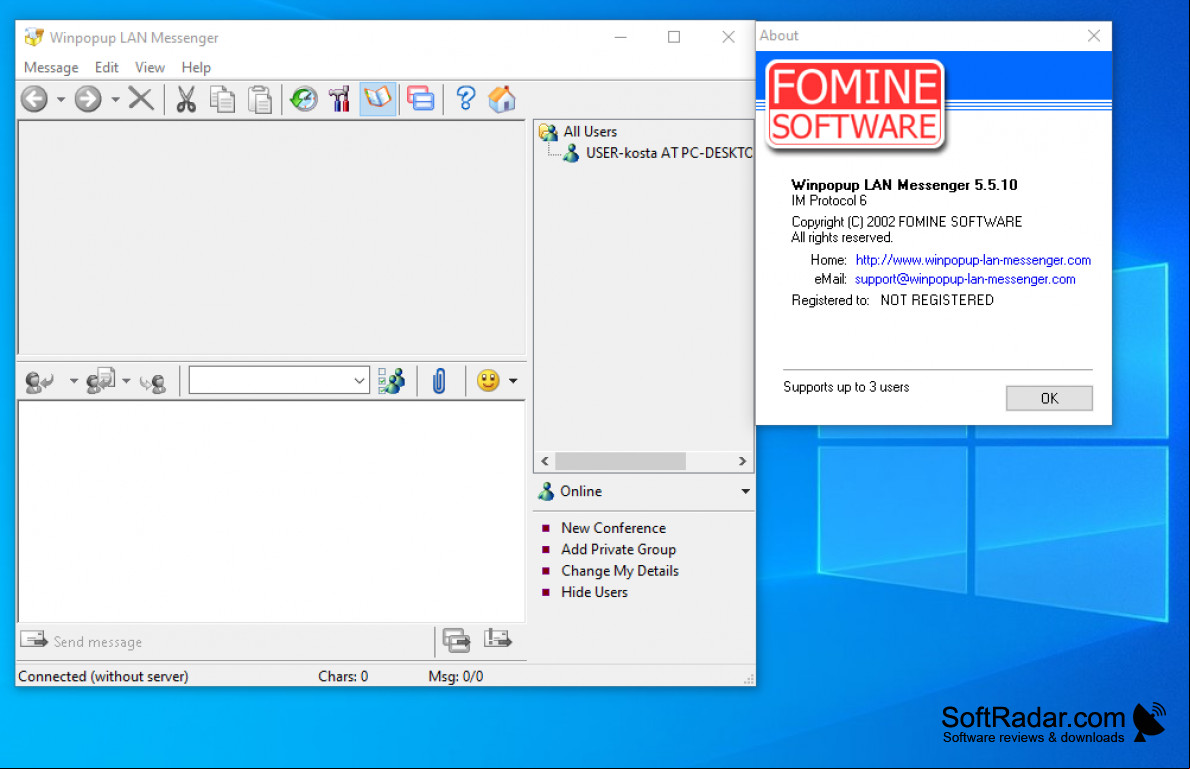Expand the Reply to all dropdown arrow
Image resolution: width=1190 pixels, height=769 pixels.
[126, 380]
